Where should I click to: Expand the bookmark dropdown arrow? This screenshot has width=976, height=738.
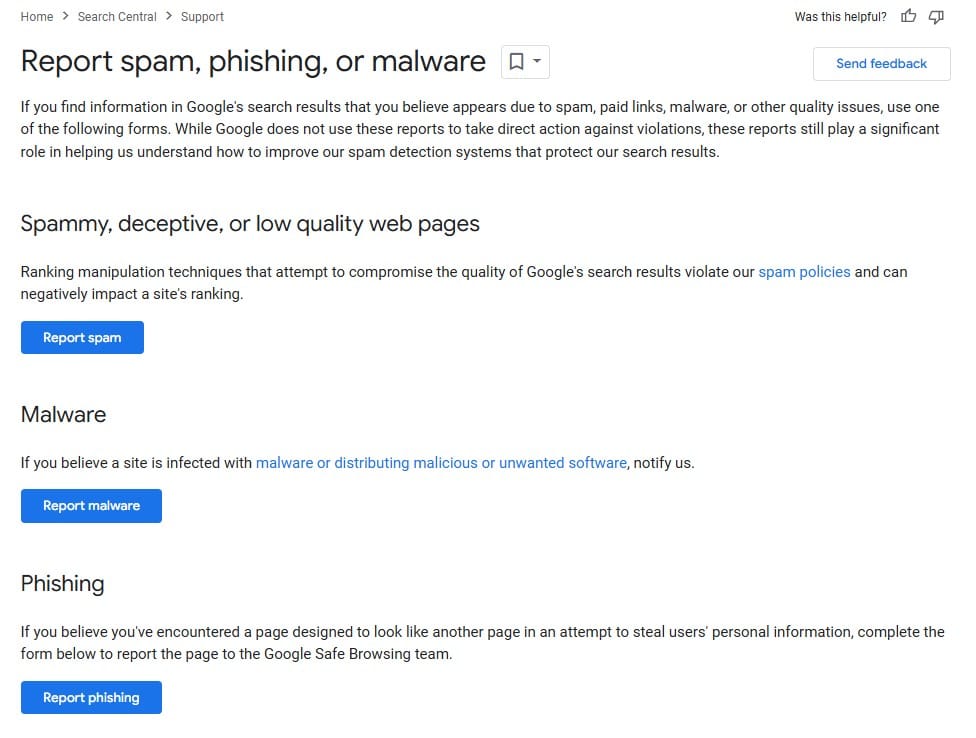click(x=537, y=62)
